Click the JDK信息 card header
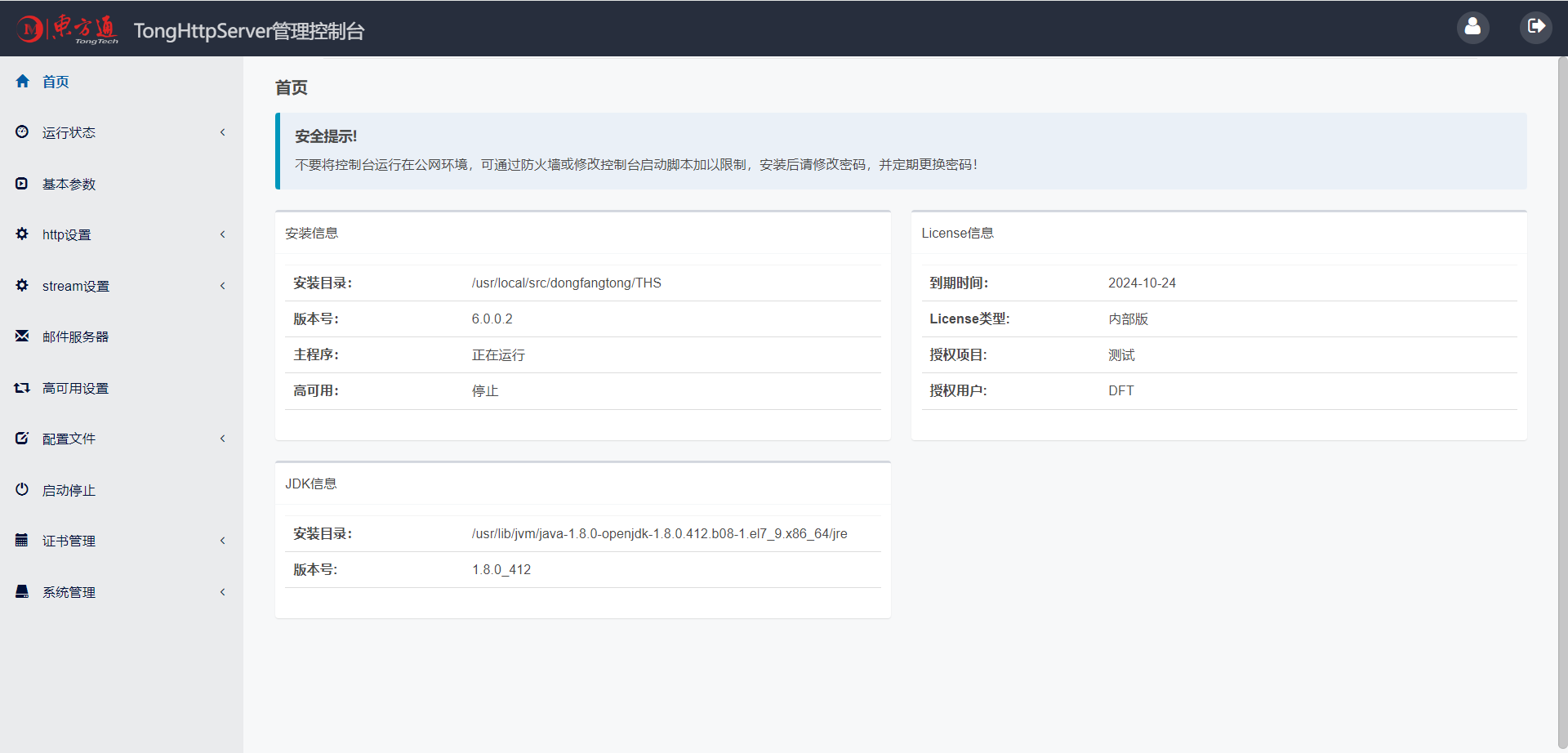The height and width of the screenshot is (753, 1568). pyautogui.click(x=310, y=484)
